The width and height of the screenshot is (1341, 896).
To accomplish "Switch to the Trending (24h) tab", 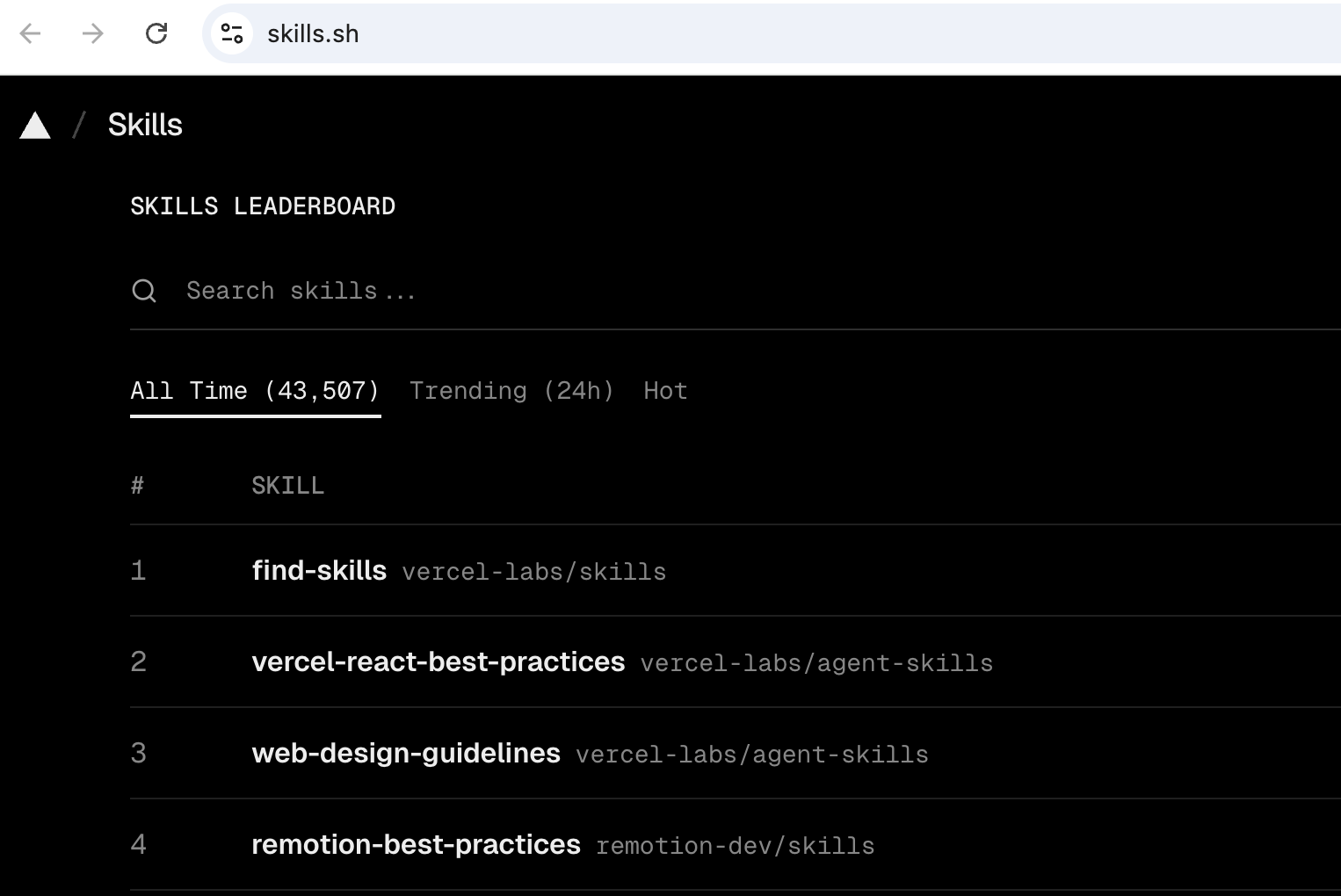I will pos(511,391).
